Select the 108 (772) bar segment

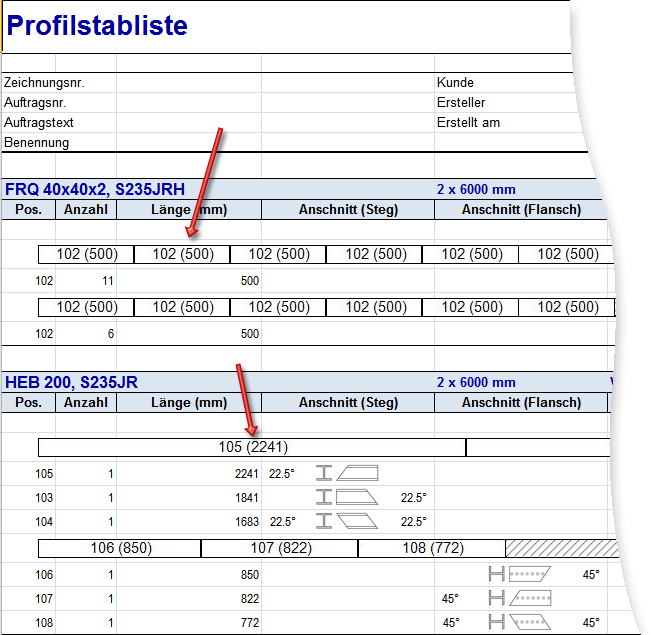(432, 548)
